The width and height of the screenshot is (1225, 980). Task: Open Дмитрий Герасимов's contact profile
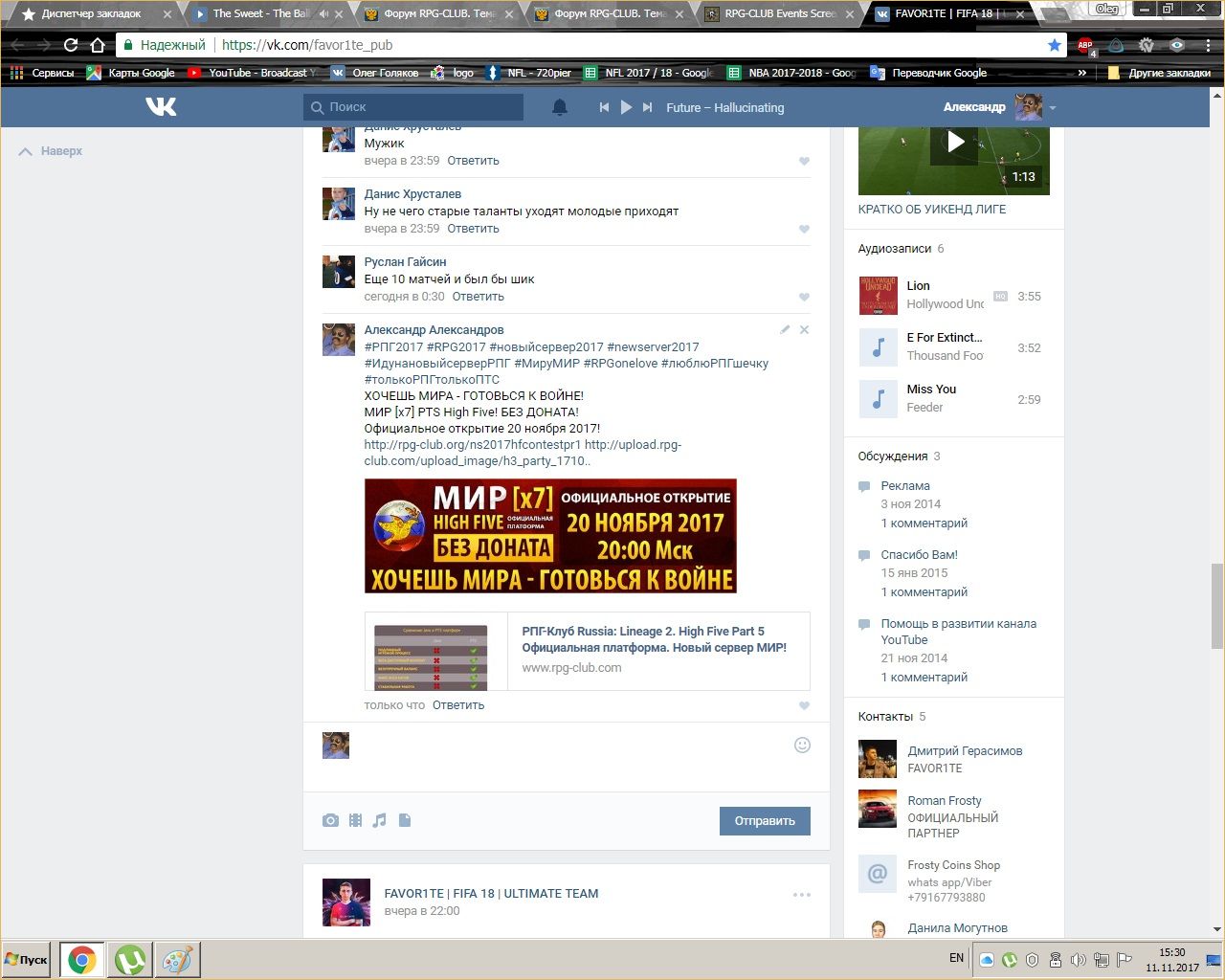click(x=965, y=751)
